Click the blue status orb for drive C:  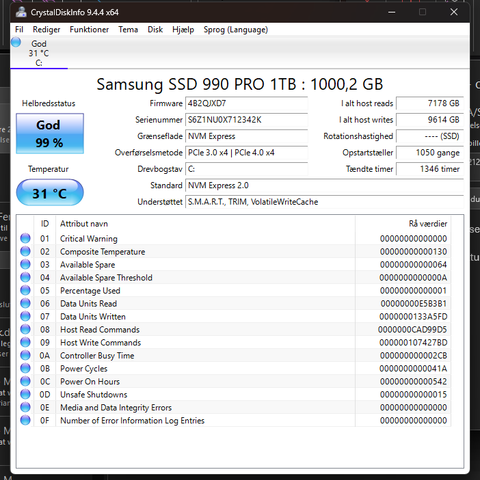pos(16,42)
